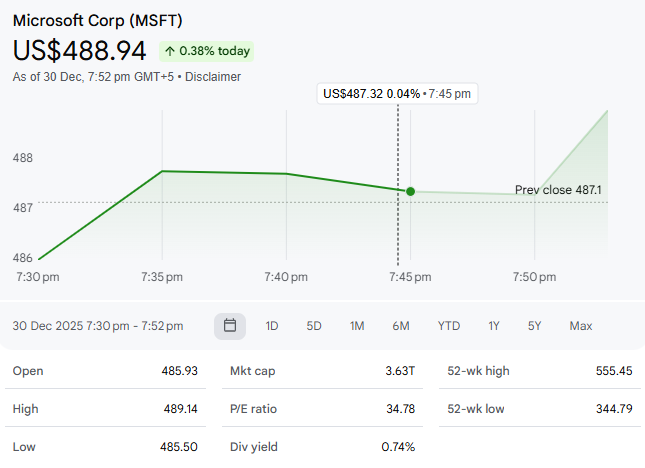Click the Microsoft Corp (MSFT) title
This screenshot has height=468, width=645.
(97, 21)
